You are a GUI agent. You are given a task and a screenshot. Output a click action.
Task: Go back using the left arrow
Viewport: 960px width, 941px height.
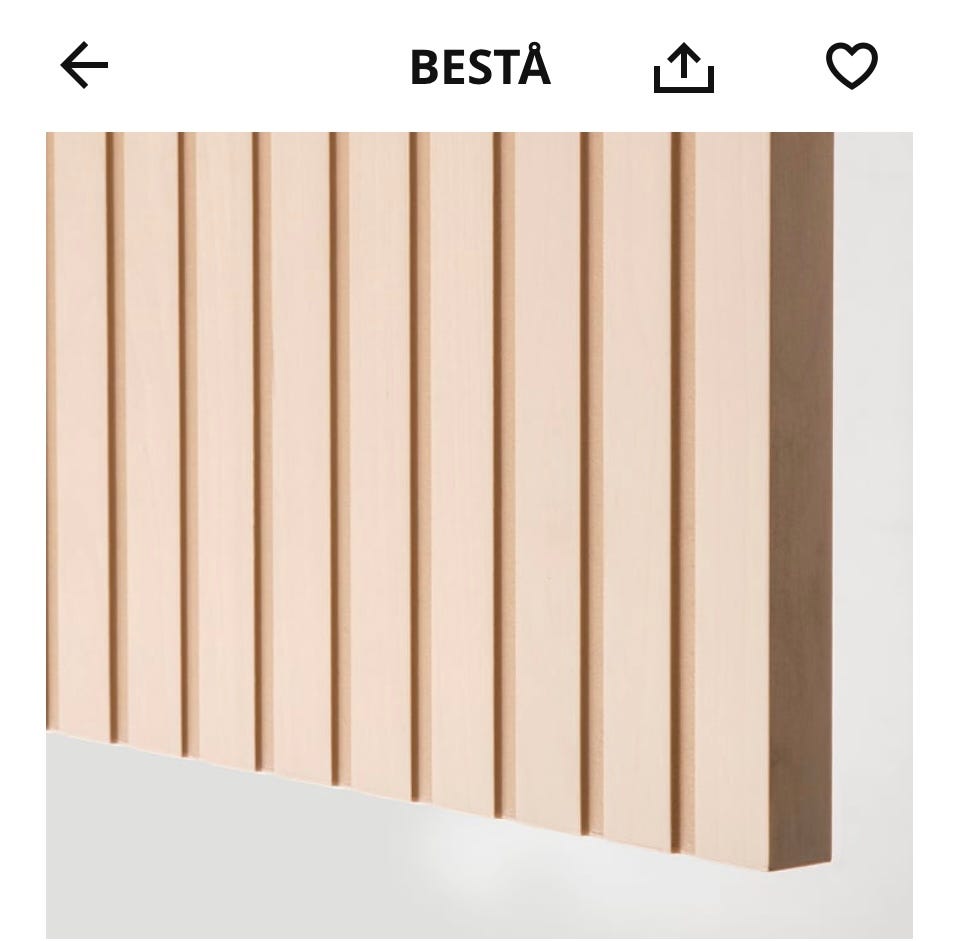click(x=84, y=65)
